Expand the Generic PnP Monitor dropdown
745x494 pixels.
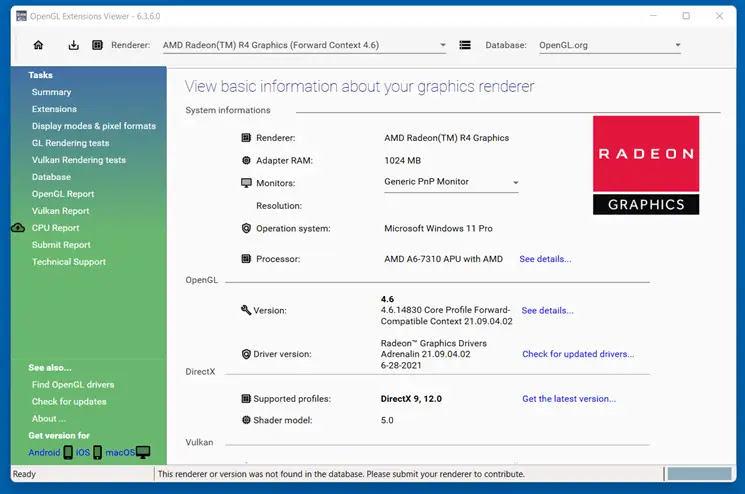[451, 182]
